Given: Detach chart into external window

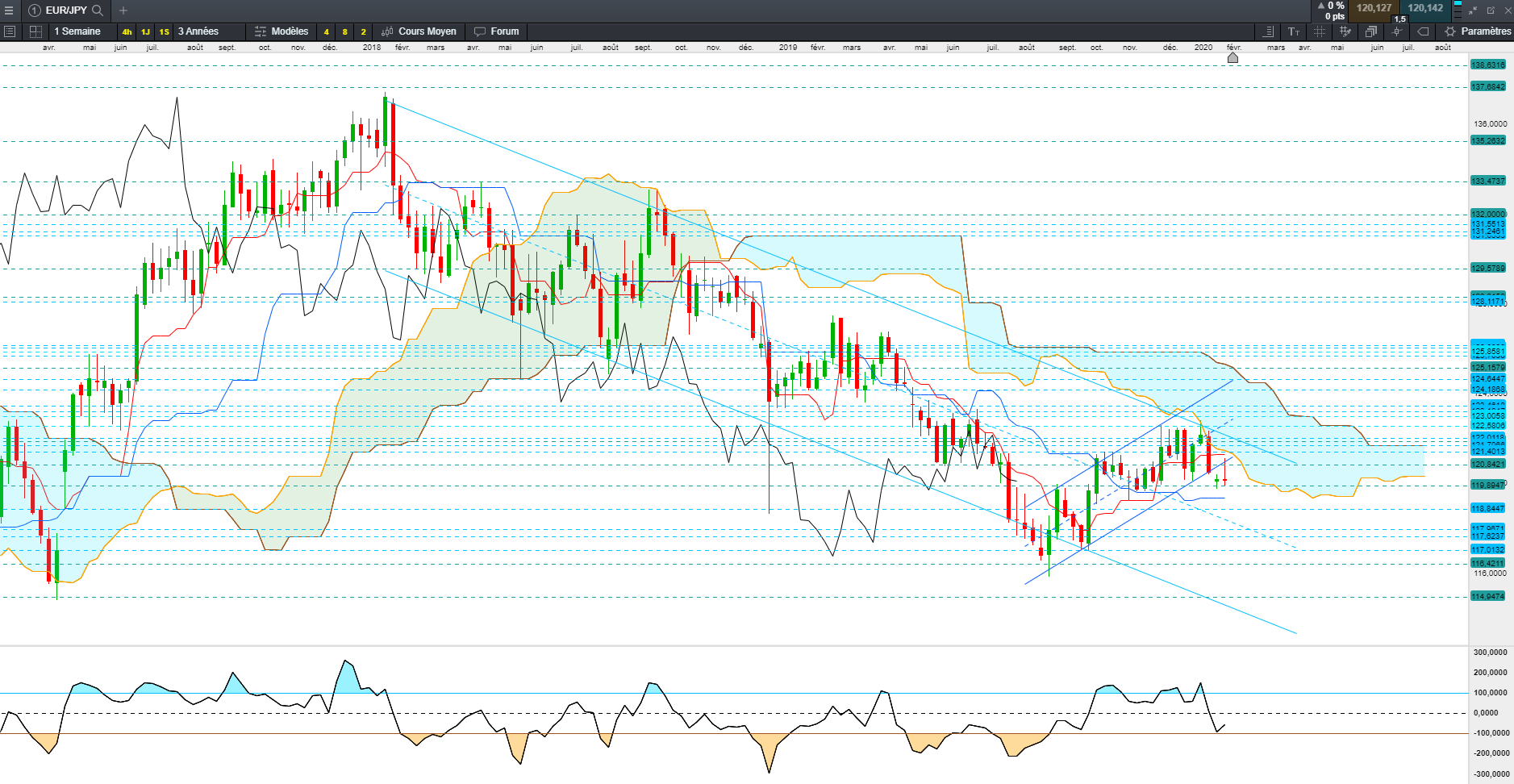Looking at the screenshot, I should tap(1491, 10).
